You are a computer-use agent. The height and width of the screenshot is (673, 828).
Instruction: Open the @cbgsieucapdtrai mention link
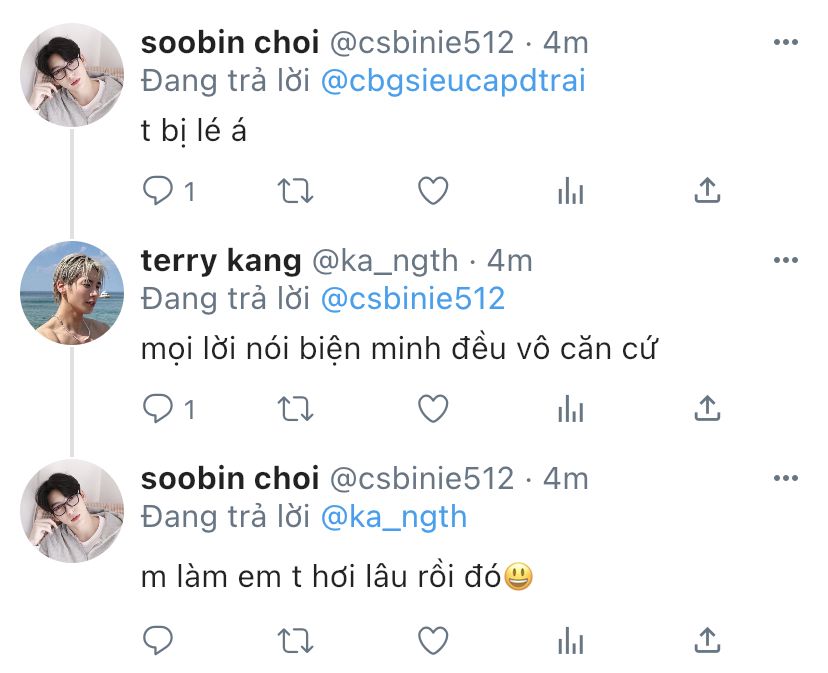[x=453, y=81]
